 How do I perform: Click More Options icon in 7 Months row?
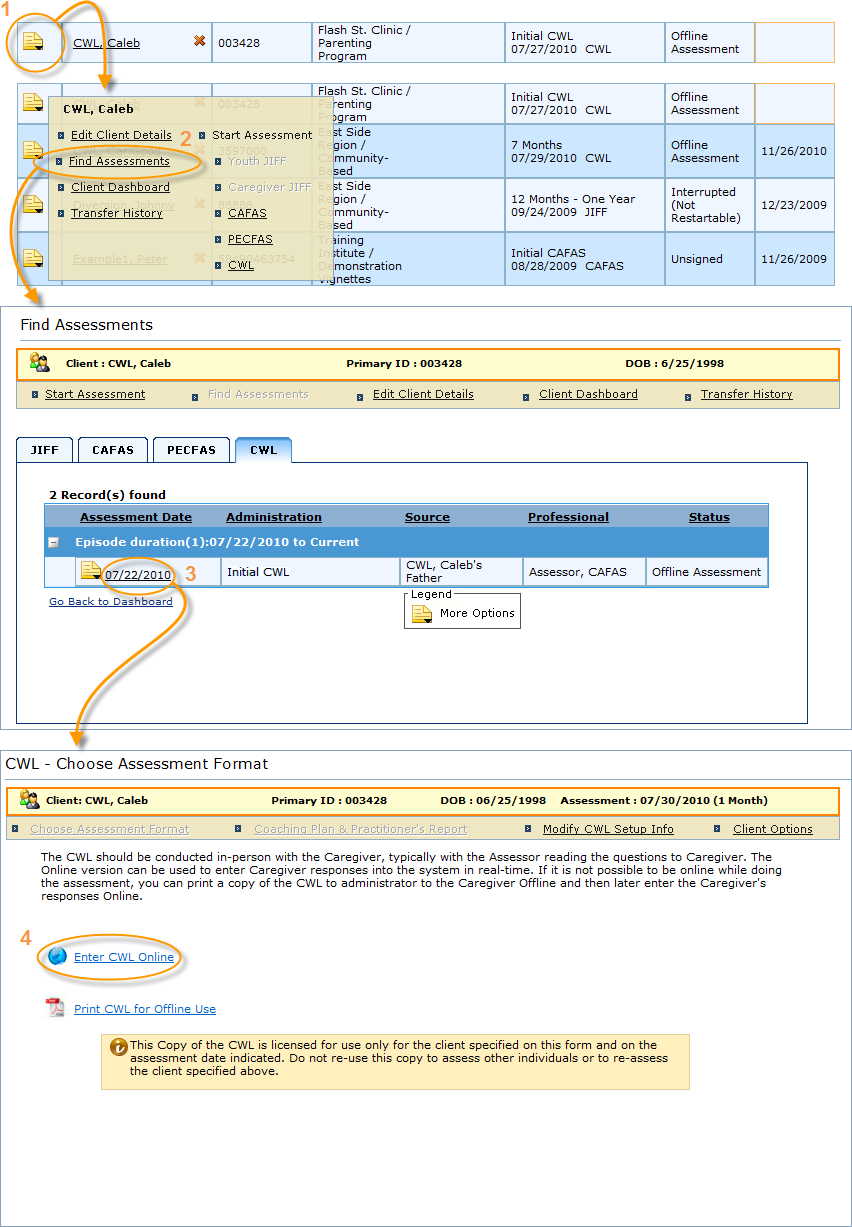click(33, 151)
